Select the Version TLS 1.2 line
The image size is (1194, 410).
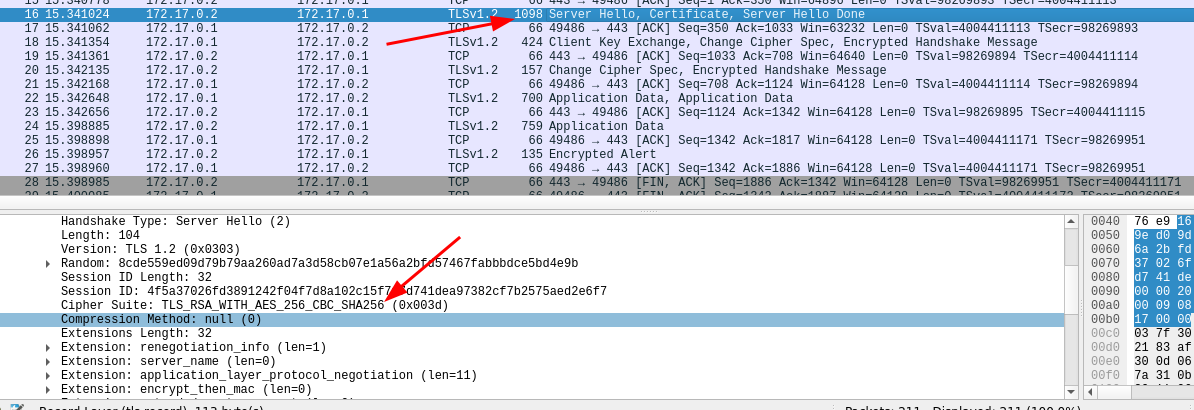click(150, 249)
